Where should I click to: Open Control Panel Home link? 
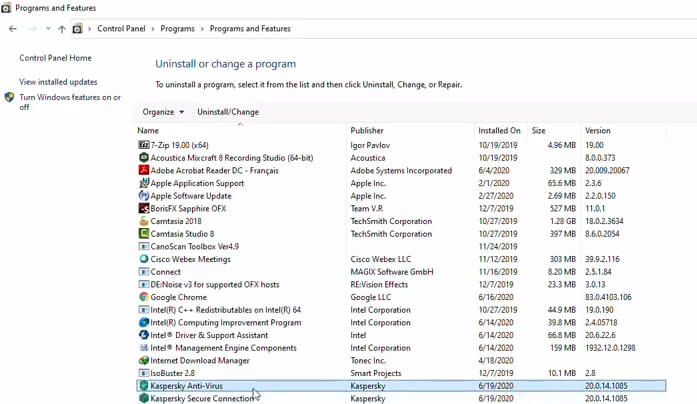tap(56, 58)
